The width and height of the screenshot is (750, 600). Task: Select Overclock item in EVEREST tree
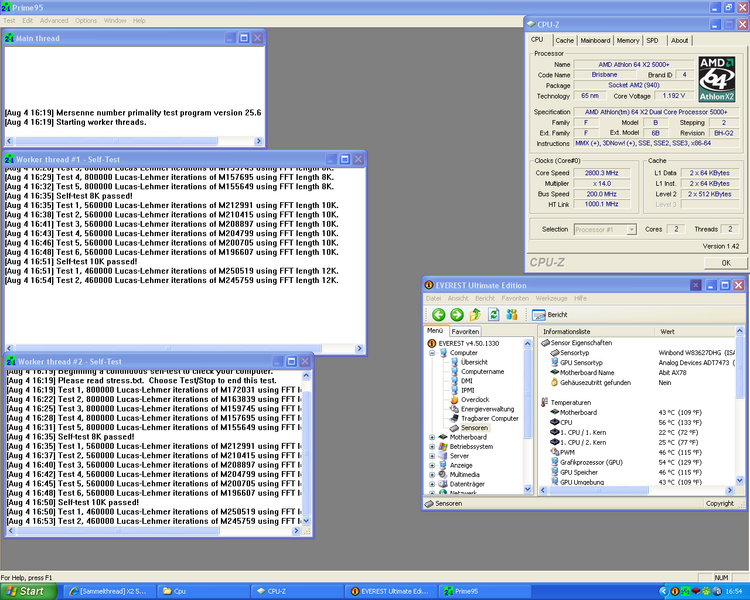pos(474,400)
